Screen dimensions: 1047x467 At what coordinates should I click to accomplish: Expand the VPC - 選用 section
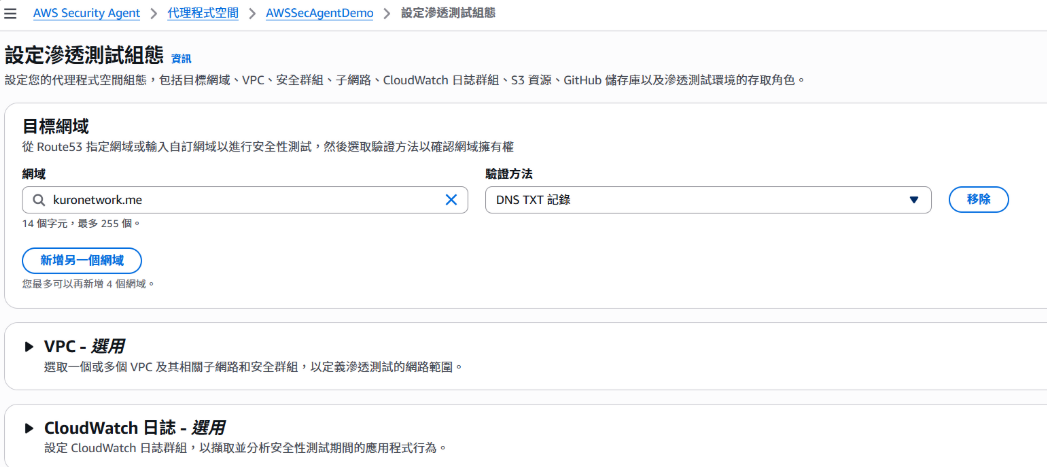click(29, 346)
